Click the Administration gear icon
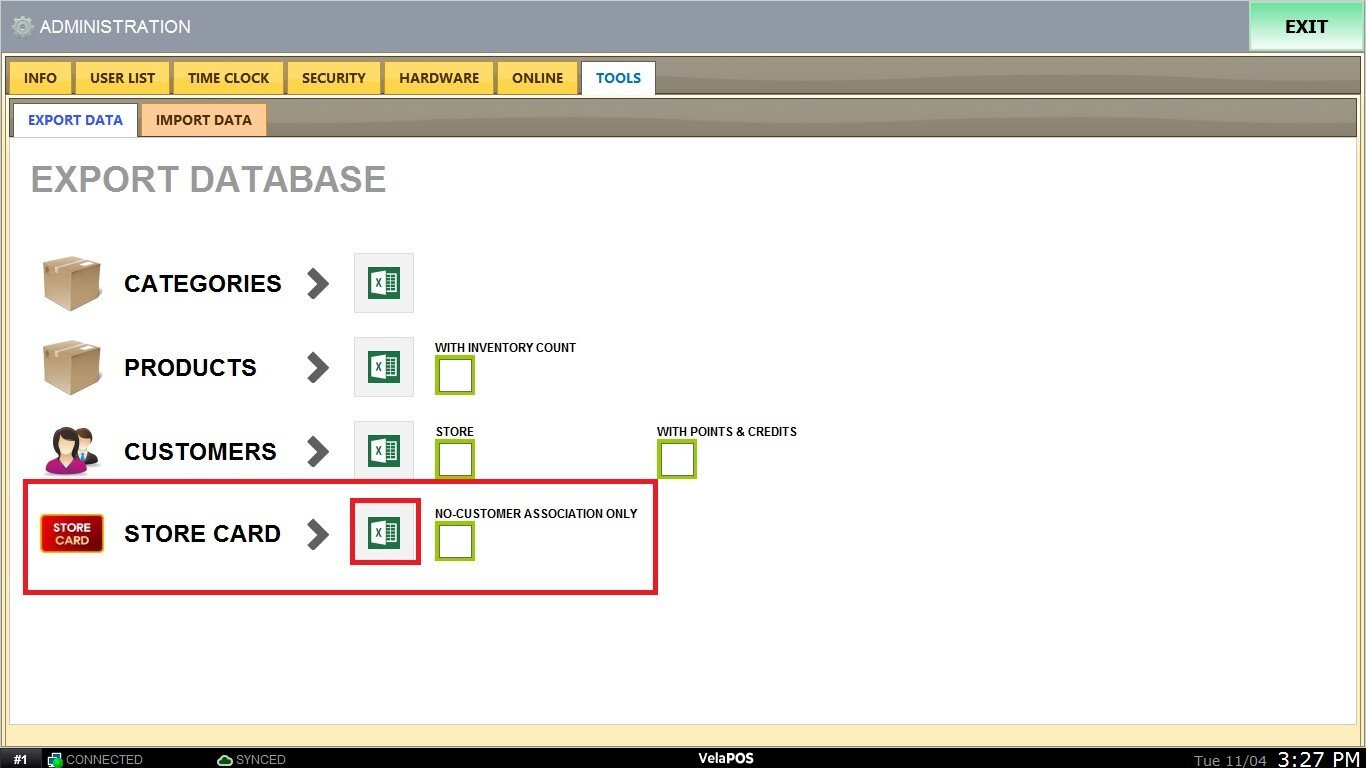Viewport: 1366px width, 768px height. pyautogui.click(x=22, y=27)
